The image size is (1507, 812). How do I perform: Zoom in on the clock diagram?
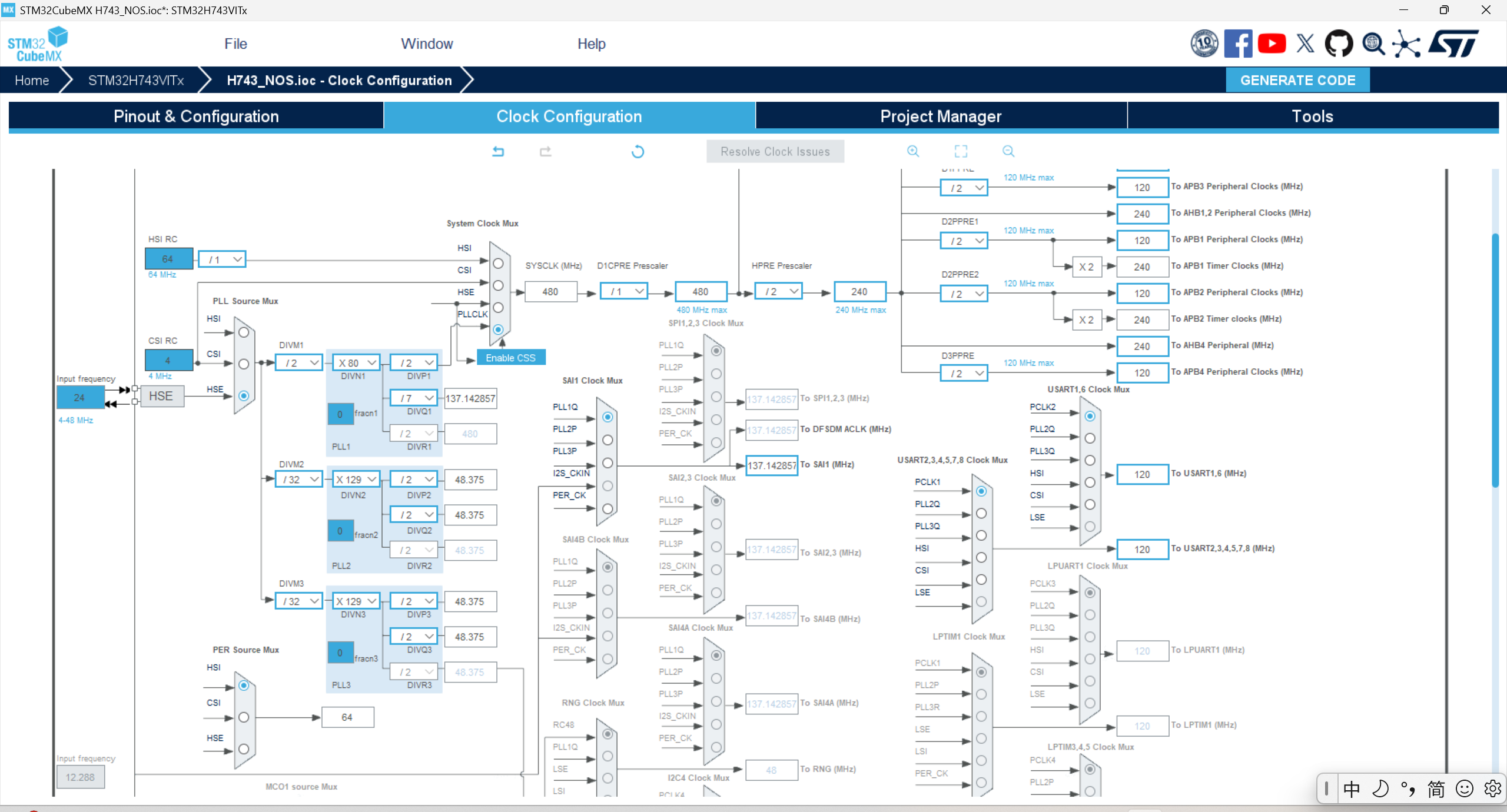(913, 151)
